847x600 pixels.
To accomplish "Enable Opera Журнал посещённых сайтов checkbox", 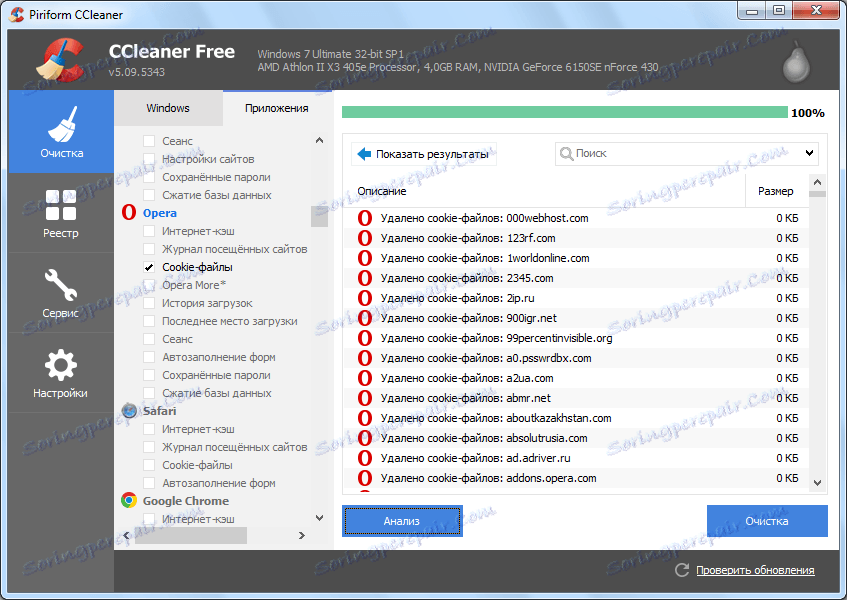I will pyautogui.click(x=149, y=249).
